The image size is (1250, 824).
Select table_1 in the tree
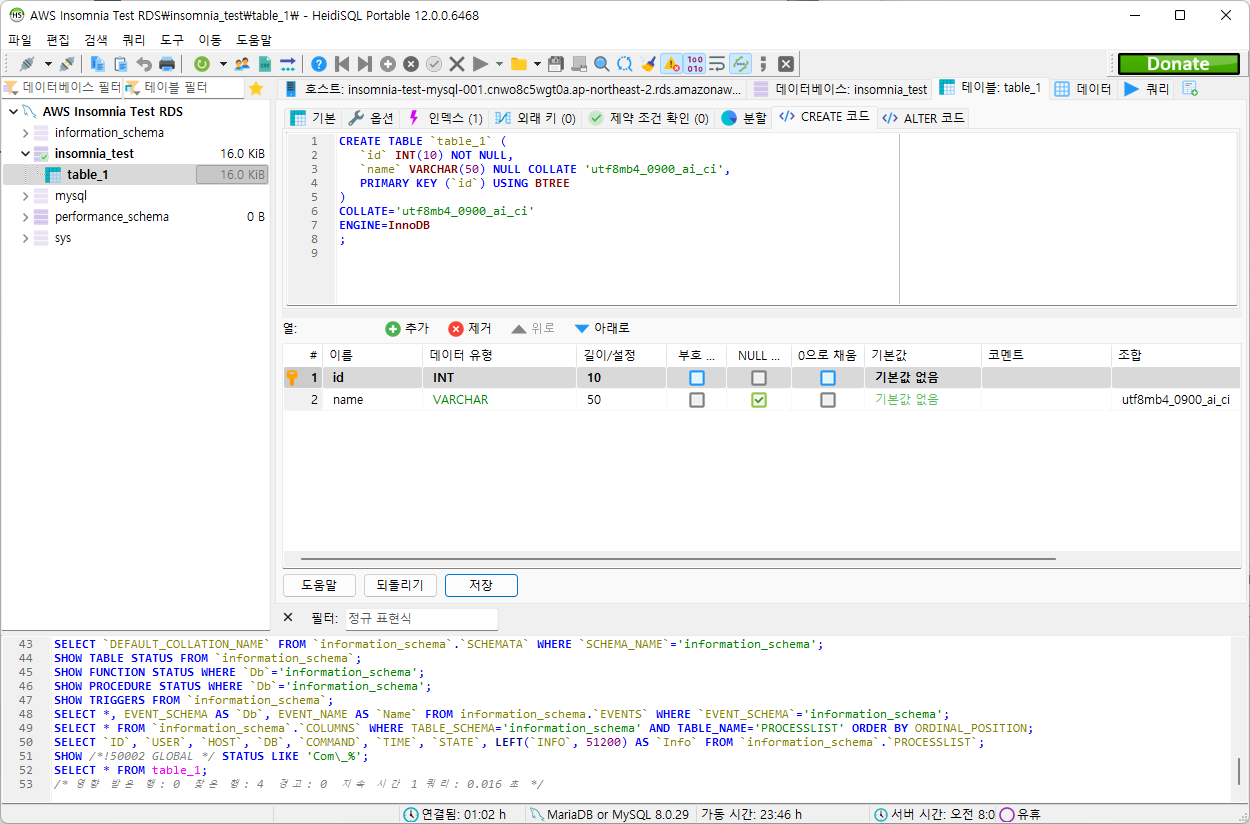tap(88, 174)
